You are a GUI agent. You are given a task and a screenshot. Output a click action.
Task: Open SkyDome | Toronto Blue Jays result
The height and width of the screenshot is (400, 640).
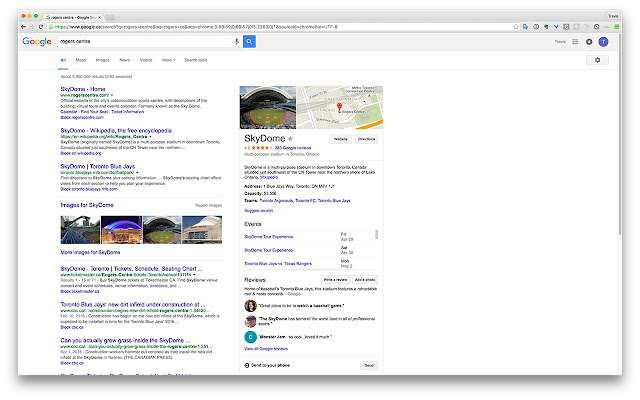point(98,167)
